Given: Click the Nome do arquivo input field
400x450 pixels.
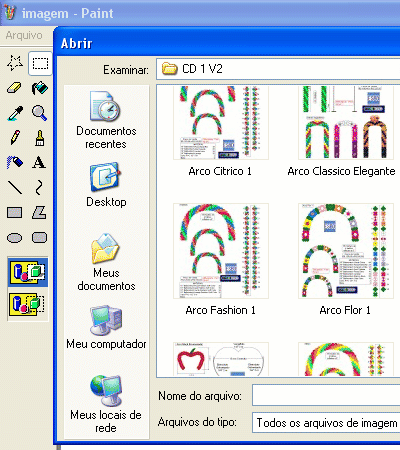Looking at the screenshot, I should 326,395.
